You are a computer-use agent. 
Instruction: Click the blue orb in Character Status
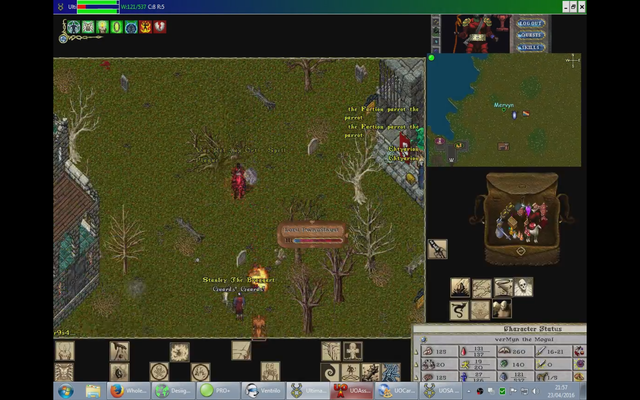(x=423, y=340)
